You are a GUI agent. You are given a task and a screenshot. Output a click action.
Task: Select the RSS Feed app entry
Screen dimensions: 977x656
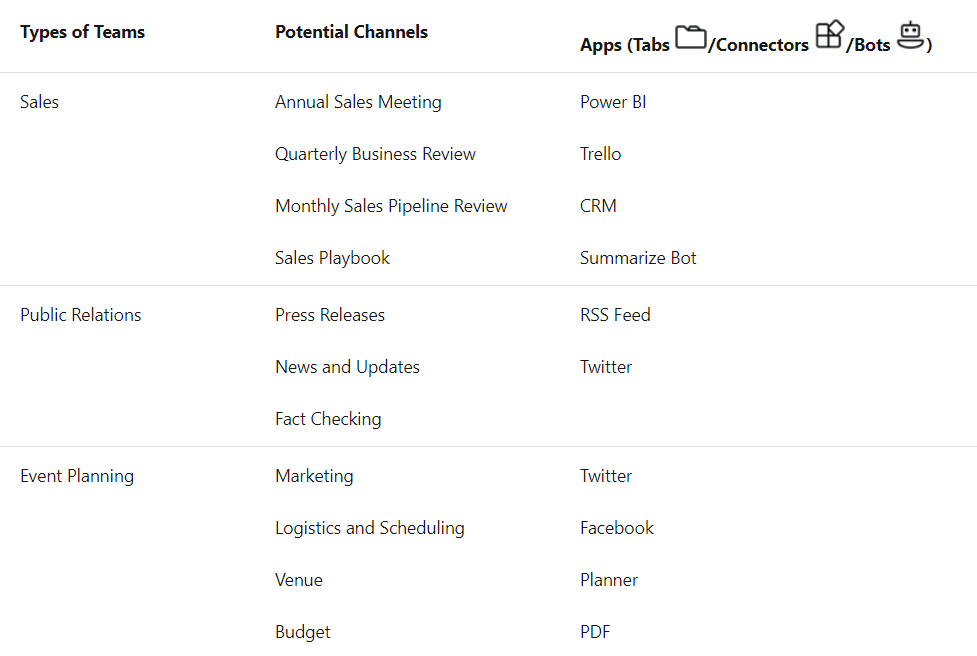(x=615, y=315)
